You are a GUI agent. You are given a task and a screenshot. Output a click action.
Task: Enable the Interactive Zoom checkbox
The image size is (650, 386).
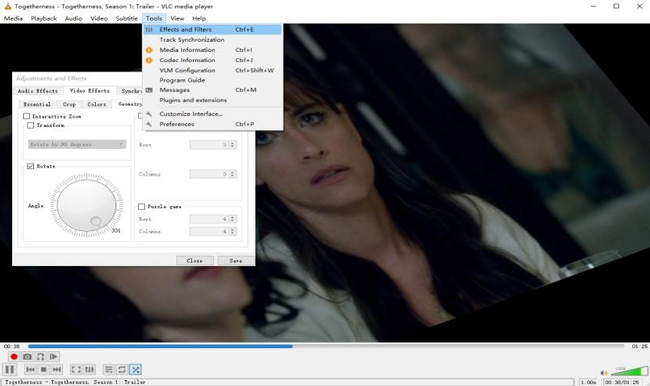coord(27,116)
